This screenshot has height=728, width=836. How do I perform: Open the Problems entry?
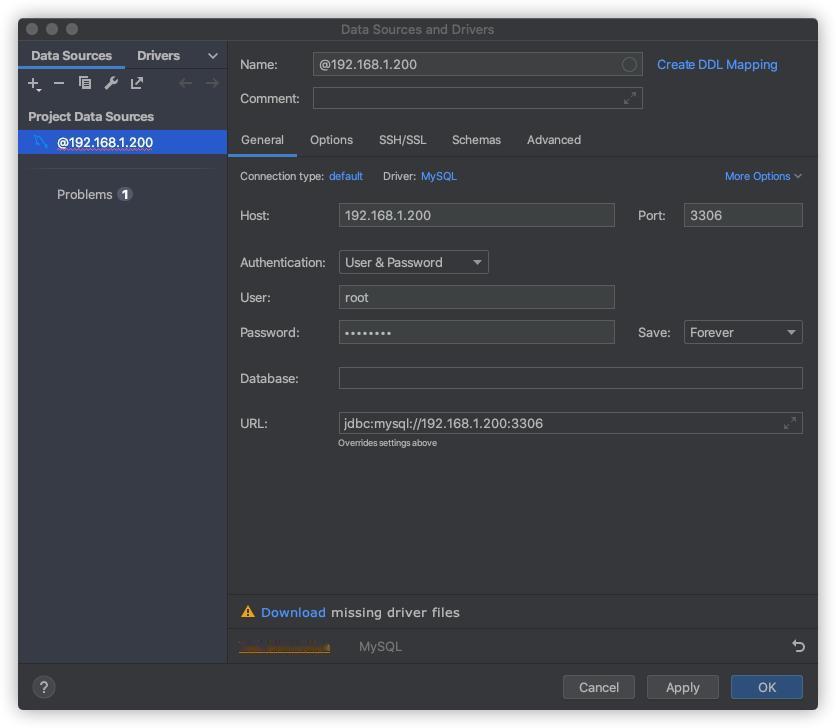94,194
